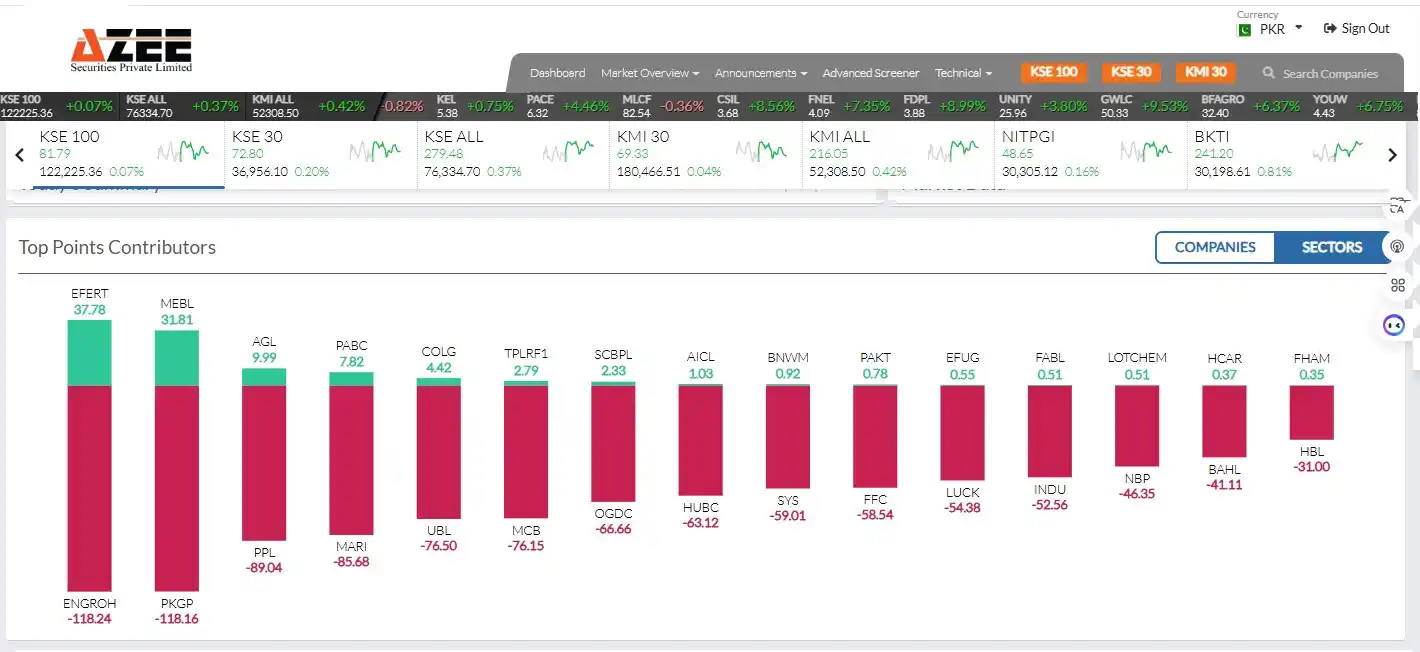The height and width of the screenshot is (652, 1420).
Task: Open the four-squares apps floating icon
Action: 1397,286
